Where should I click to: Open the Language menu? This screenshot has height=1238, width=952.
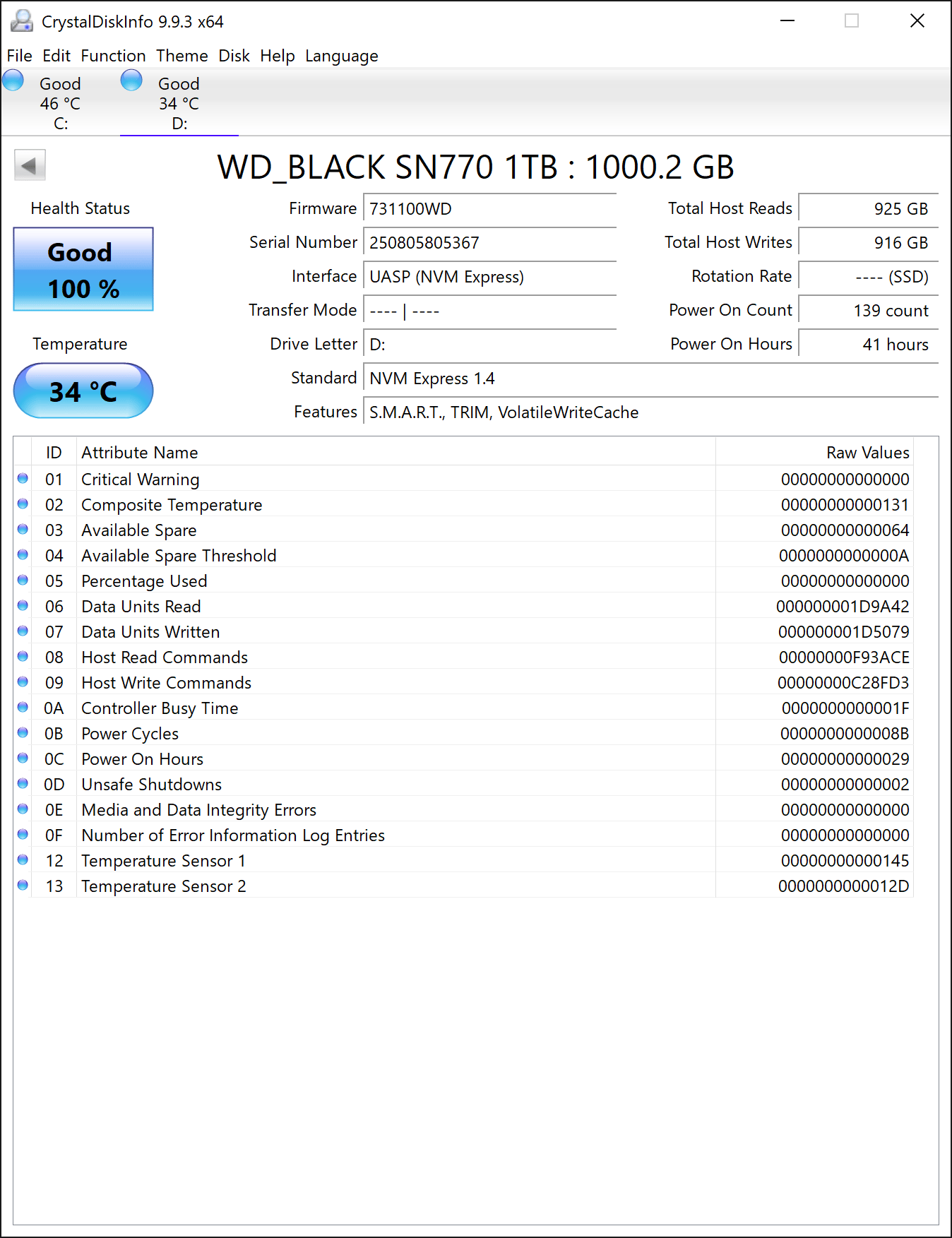pyautogui.click(x=342, y=56)
